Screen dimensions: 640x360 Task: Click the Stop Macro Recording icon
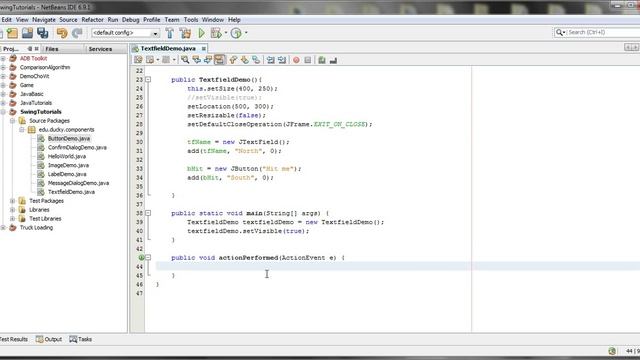pyautogui.click(x=308, y=60)
